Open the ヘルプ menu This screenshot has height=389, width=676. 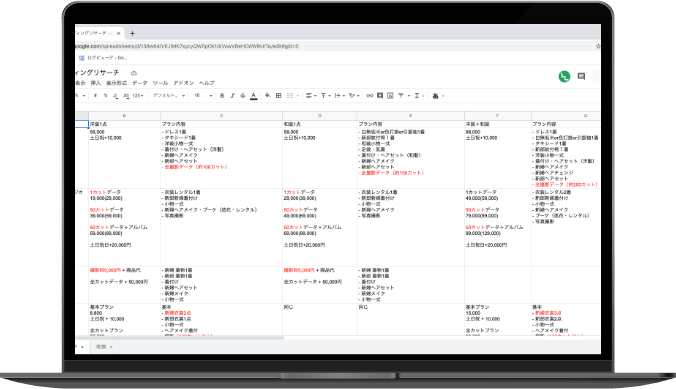pos(207,83)
